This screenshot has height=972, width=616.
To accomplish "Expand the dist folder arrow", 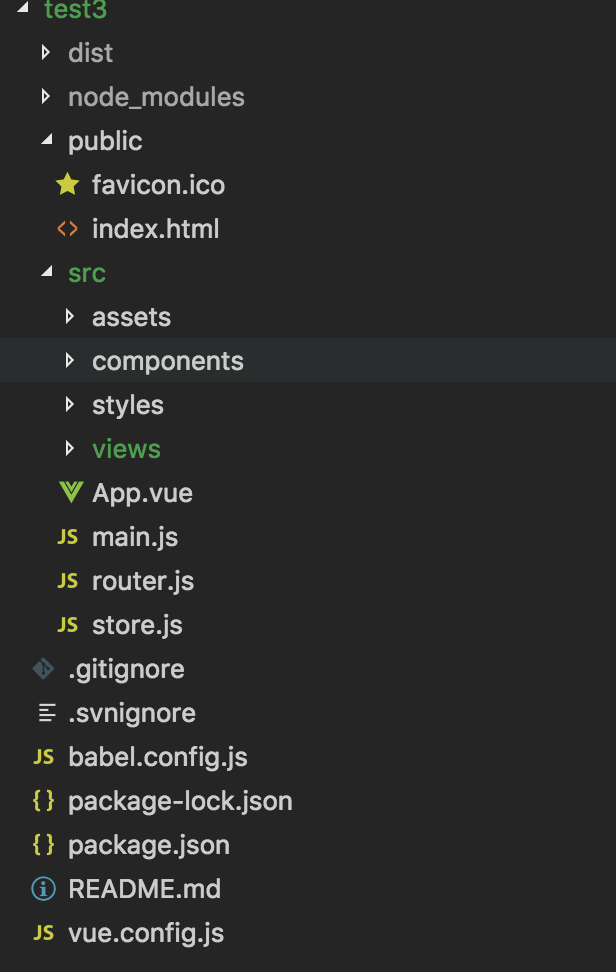I will tap(45, 52).
